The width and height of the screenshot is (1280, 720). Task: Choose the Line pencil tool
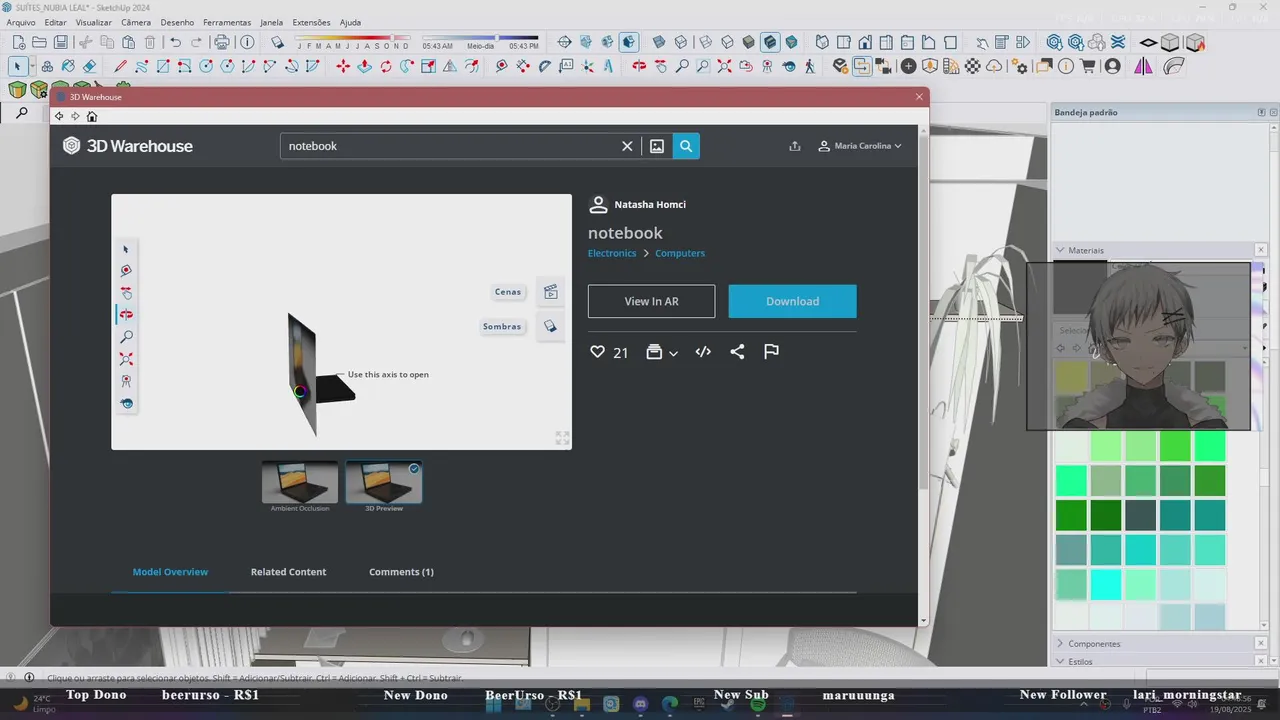point(120,66)
